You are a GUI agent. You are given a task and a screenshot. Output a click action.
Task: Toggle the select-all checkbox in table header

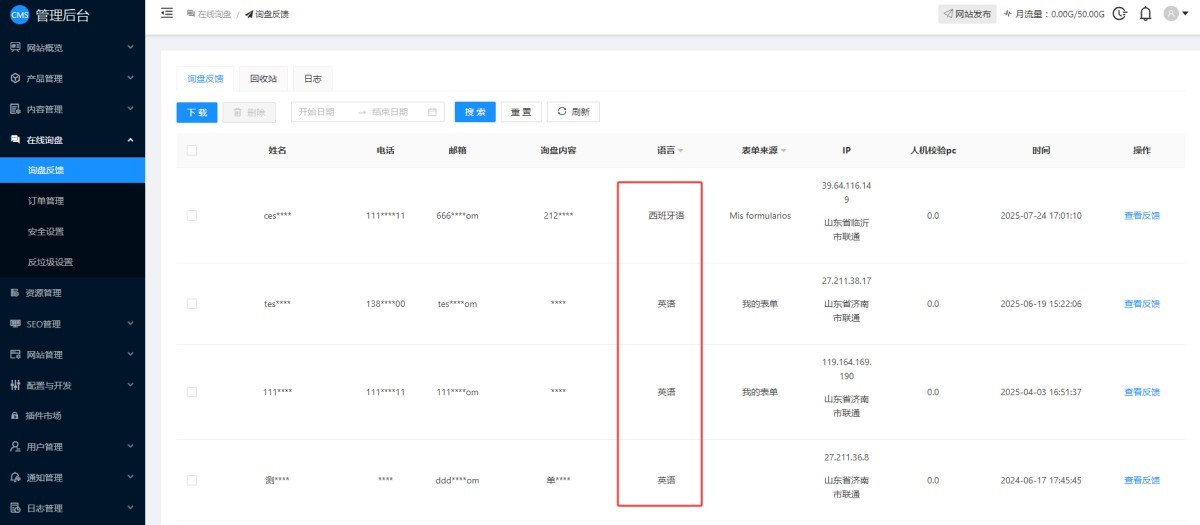192,150
